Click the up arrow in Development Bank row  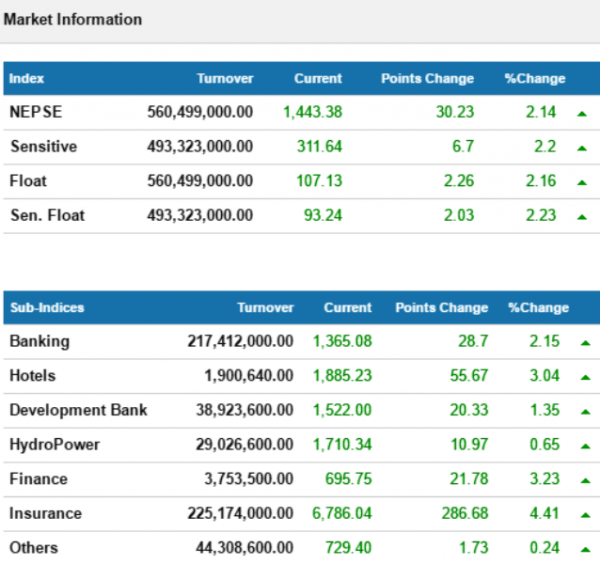point(585,412)
